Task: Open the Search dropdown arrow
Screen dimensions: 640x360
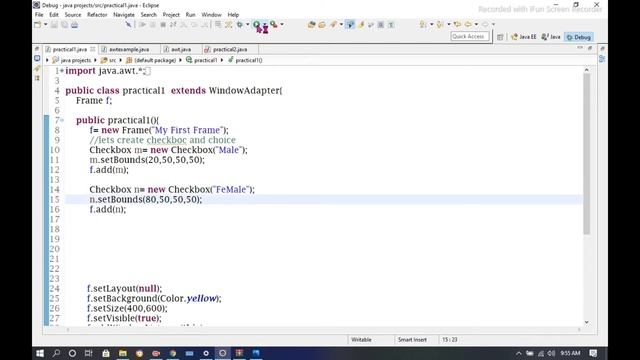Action: click(341, 24)
